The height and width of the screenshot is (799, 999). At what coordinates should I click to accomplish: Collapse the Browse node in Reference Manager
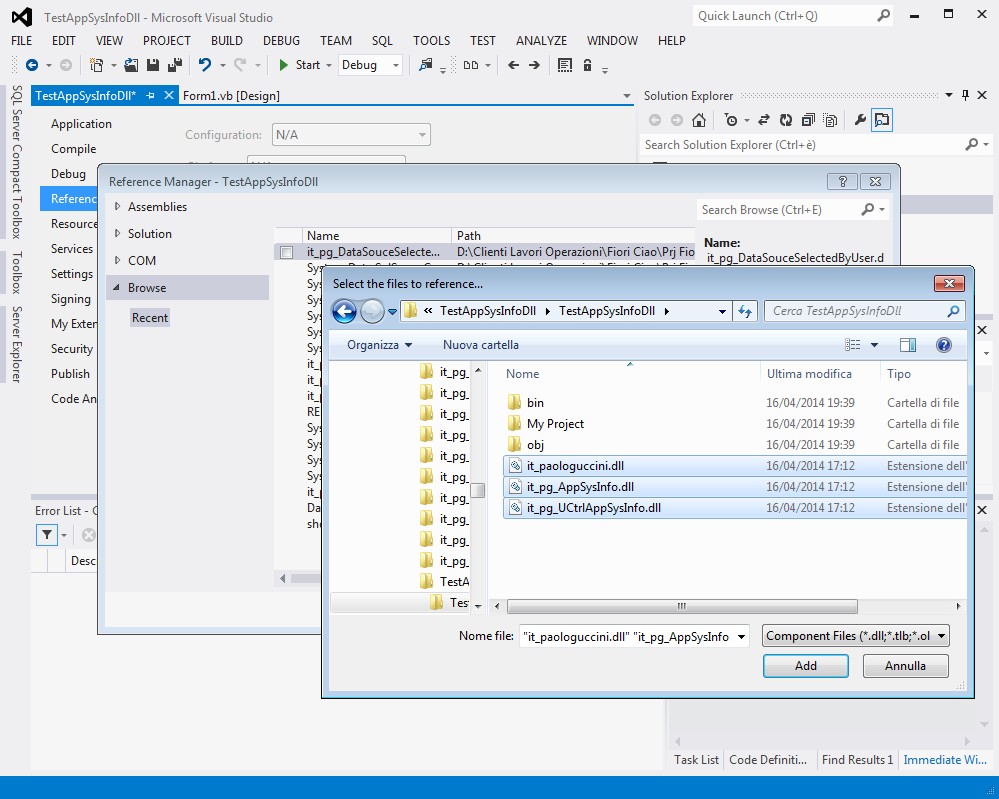117,287
